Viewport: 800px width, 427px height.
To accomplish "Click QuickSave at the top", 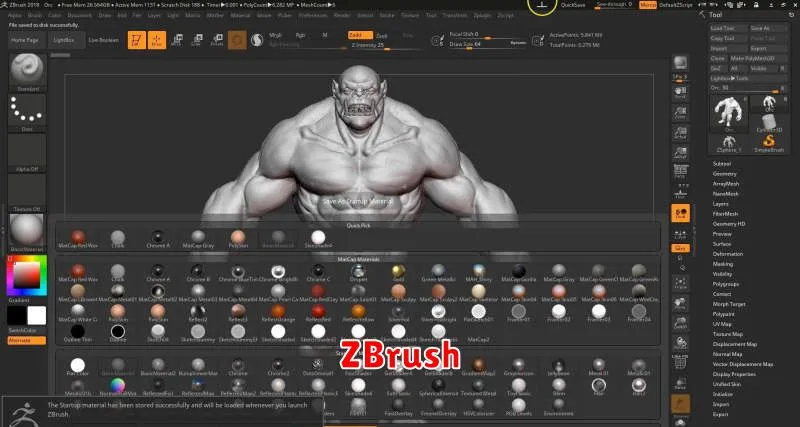I will pos(573,5).
